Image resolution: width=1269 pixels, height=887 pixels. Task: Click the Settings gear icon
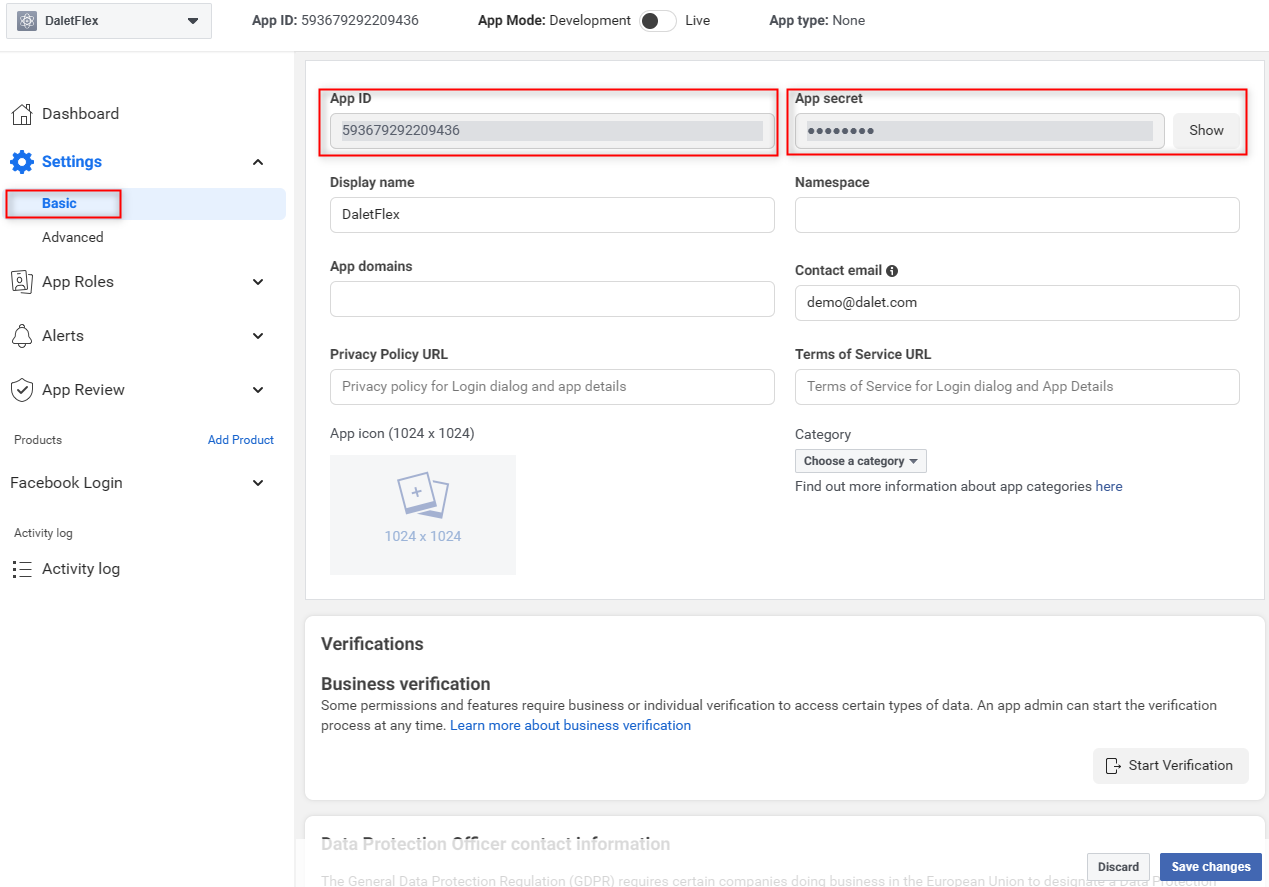(21, 162)
